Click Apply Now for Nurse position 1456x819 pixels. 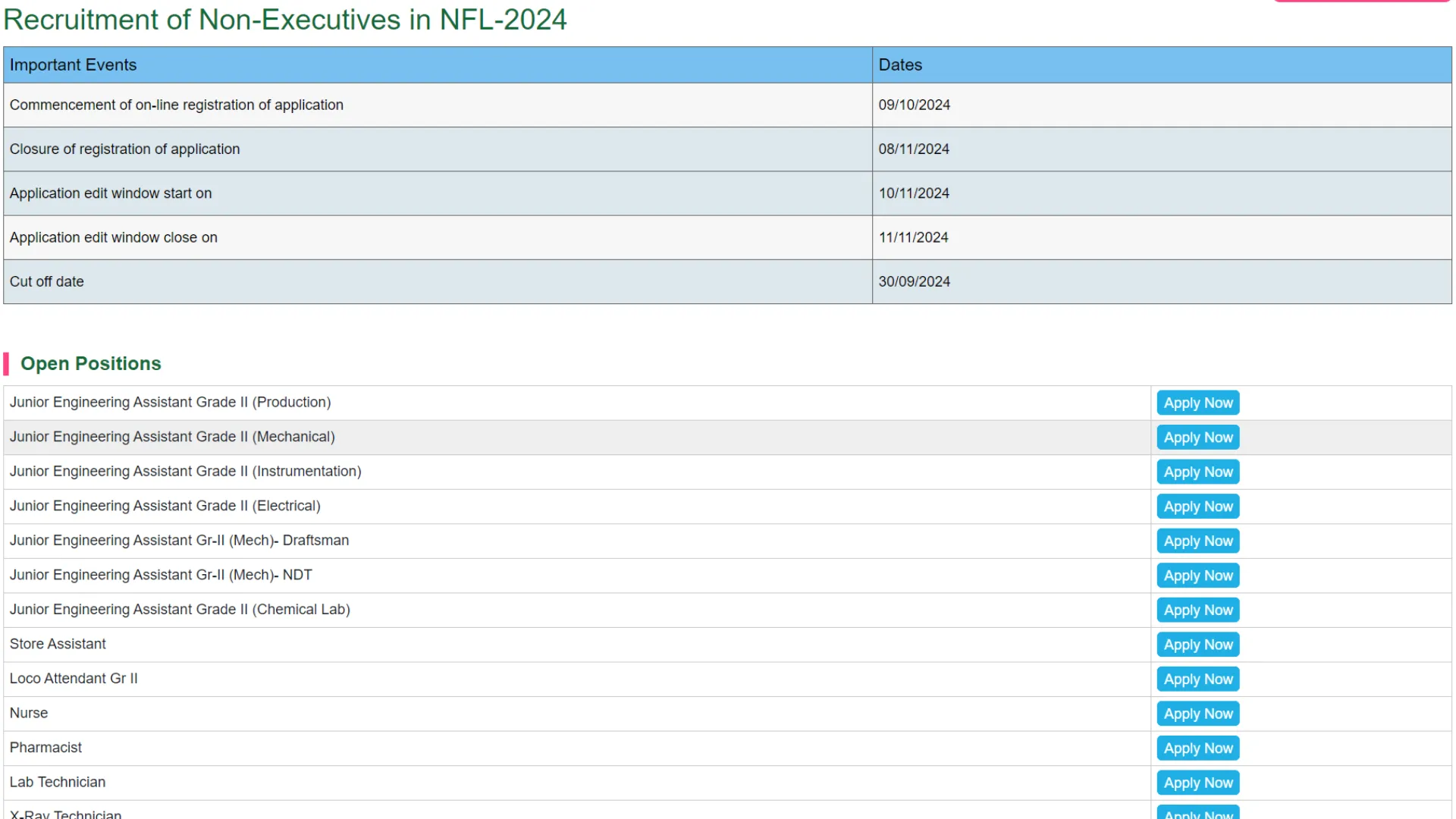[1197, 713]
